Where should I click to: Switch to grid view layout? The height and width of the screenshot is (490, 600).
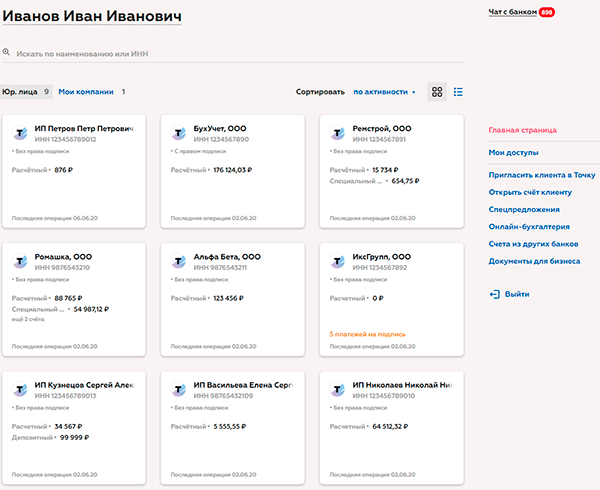pyautogui.click(x=437, y=92)
